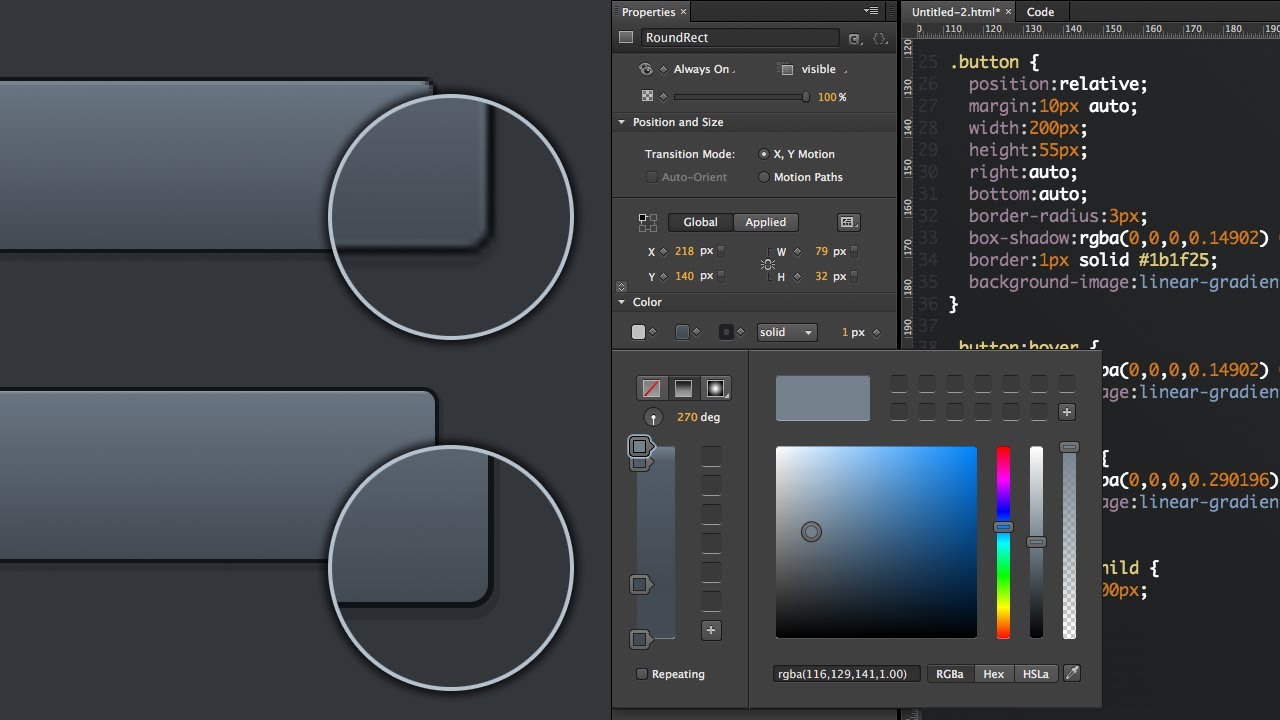Click the background color swatch in Color section
Image resolution: width=1280 pixels, height=720 pixels.
[x=638, y=332]
